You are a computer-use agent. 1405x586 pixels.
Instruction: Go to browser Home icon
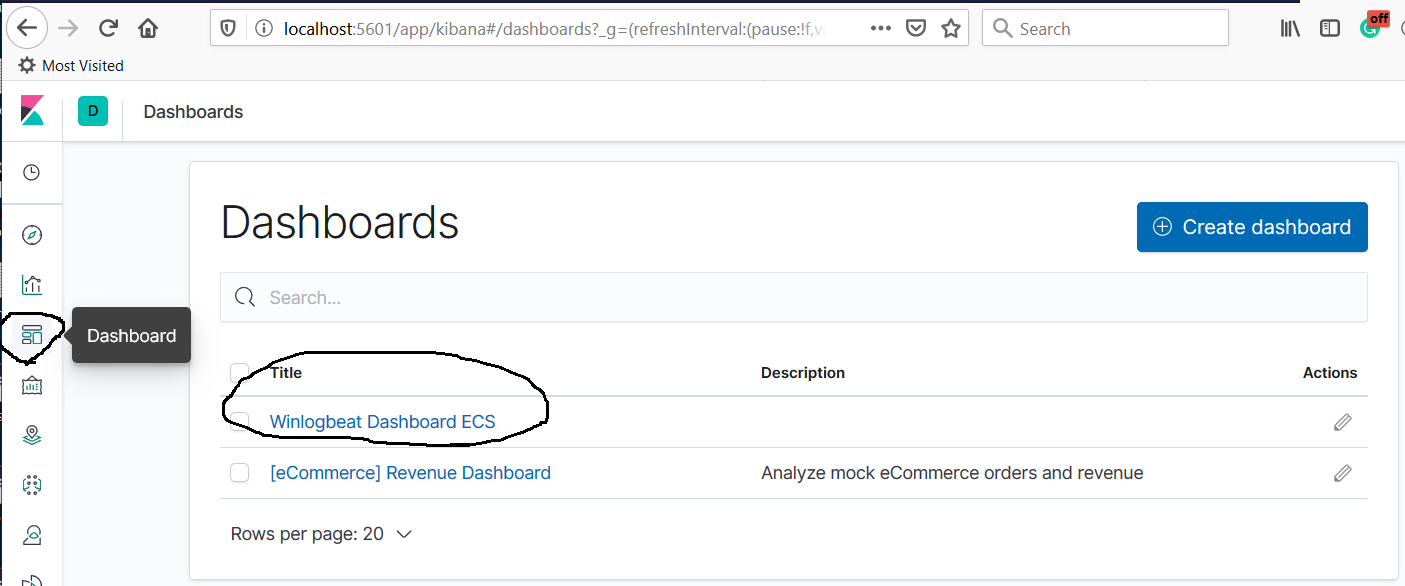click(148, 28)
